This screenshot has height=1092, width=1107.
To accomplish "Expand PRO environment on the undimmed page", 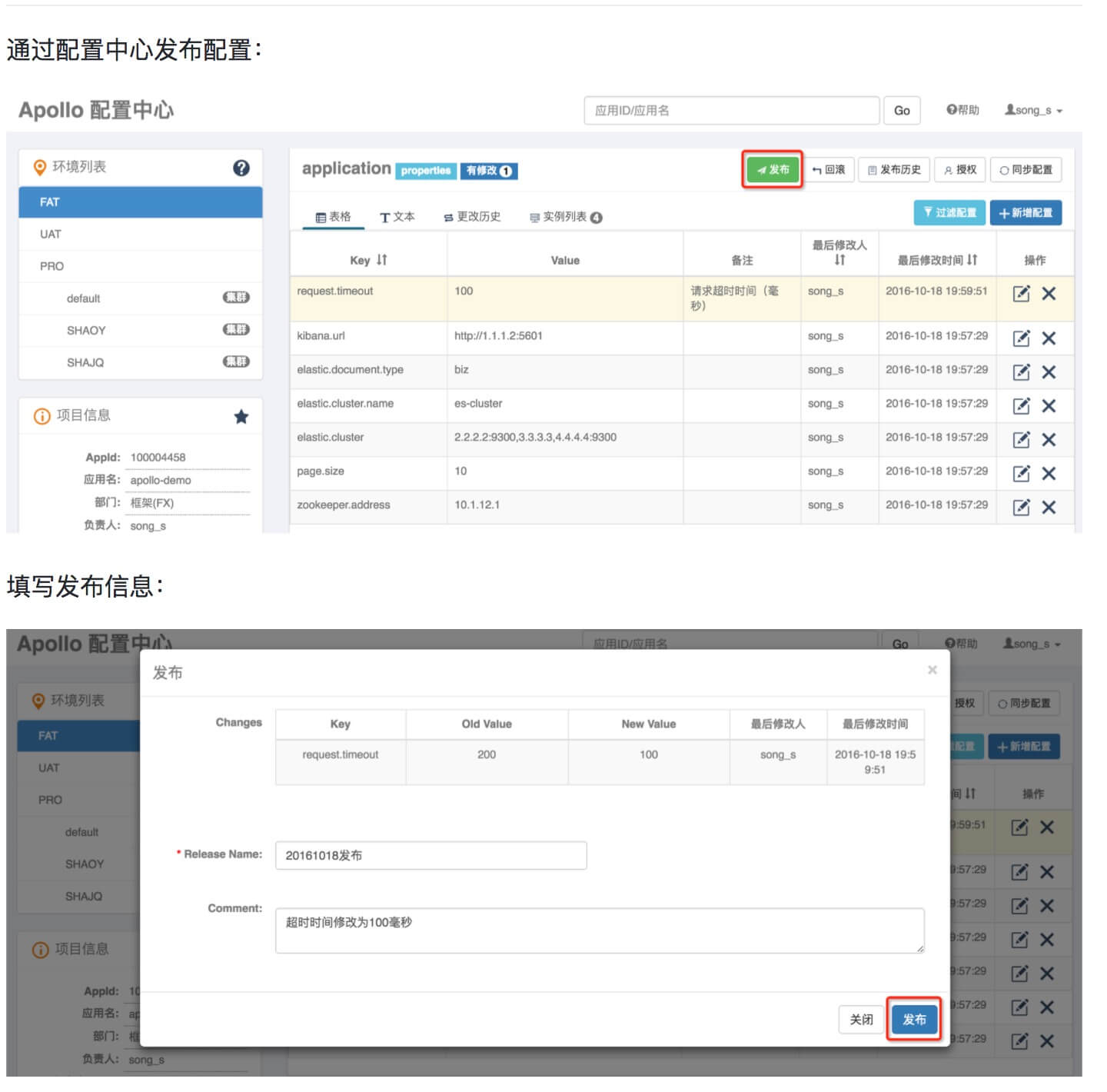I will [x=141, y=266].
